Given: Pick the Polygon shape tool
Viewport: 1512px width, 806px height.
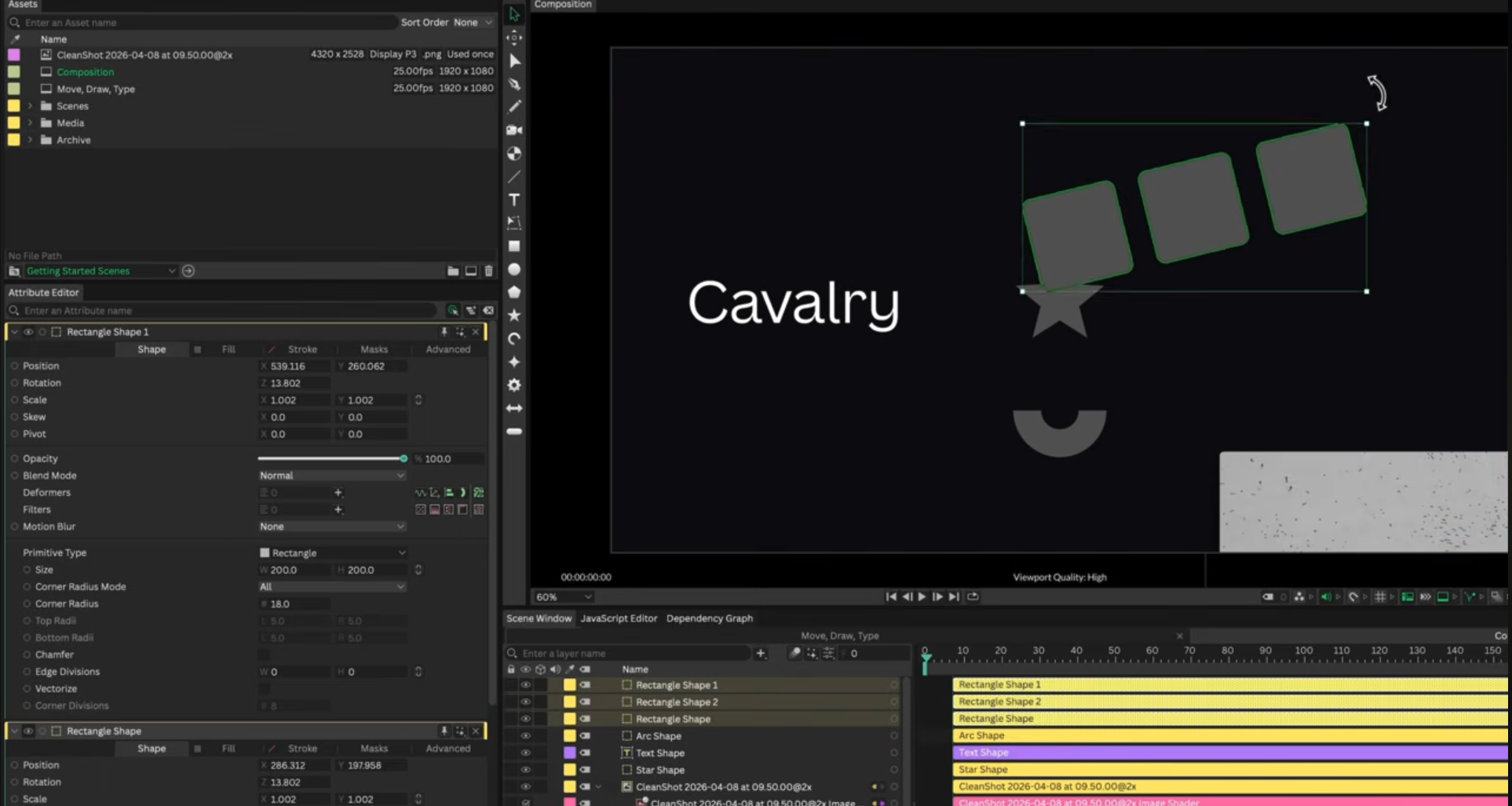Looking at the screenshot, I should coord(514,292).
